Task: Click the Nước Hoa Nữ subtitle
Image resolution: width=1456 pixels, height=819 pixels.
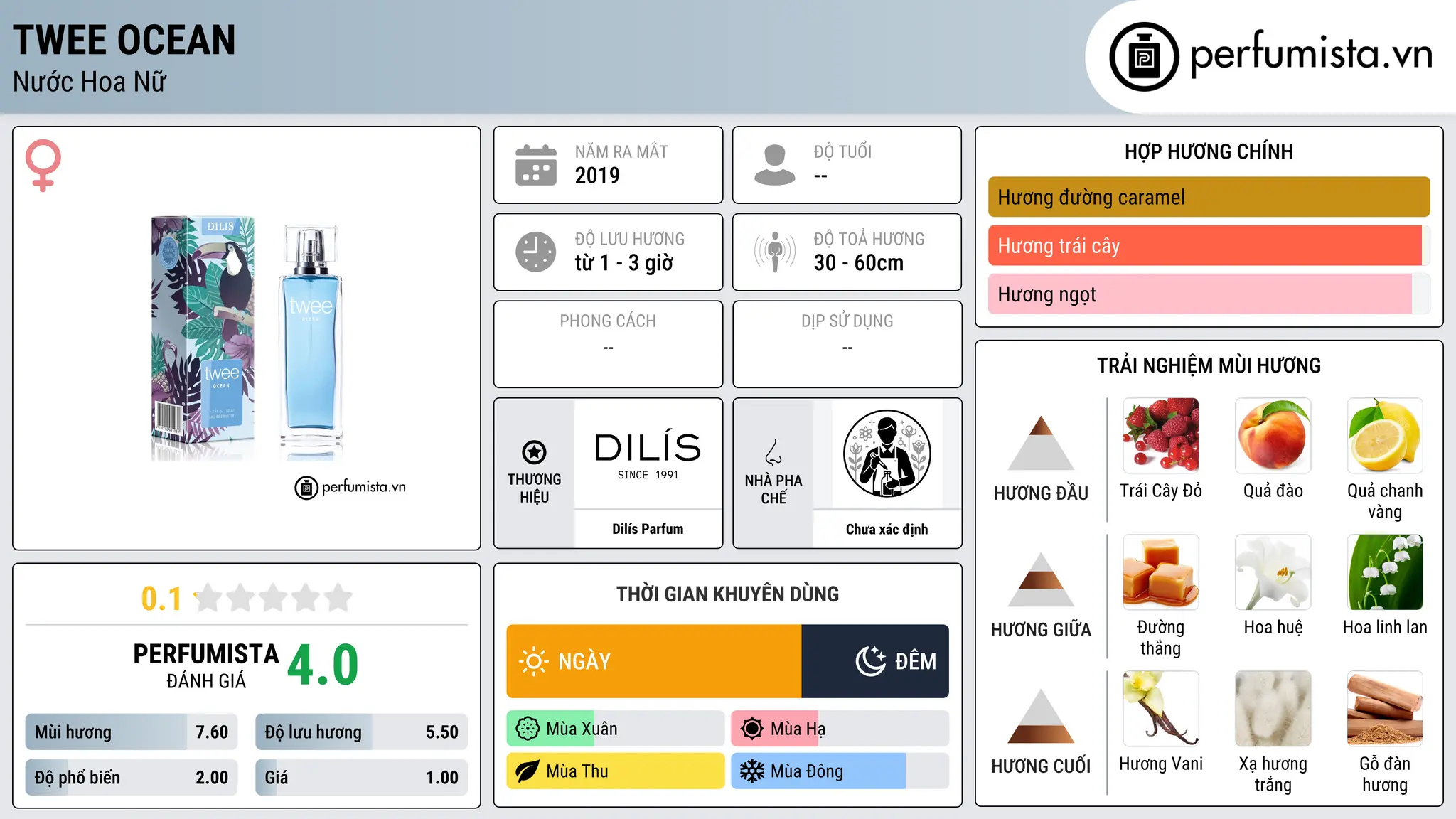Action: [90, 82]
